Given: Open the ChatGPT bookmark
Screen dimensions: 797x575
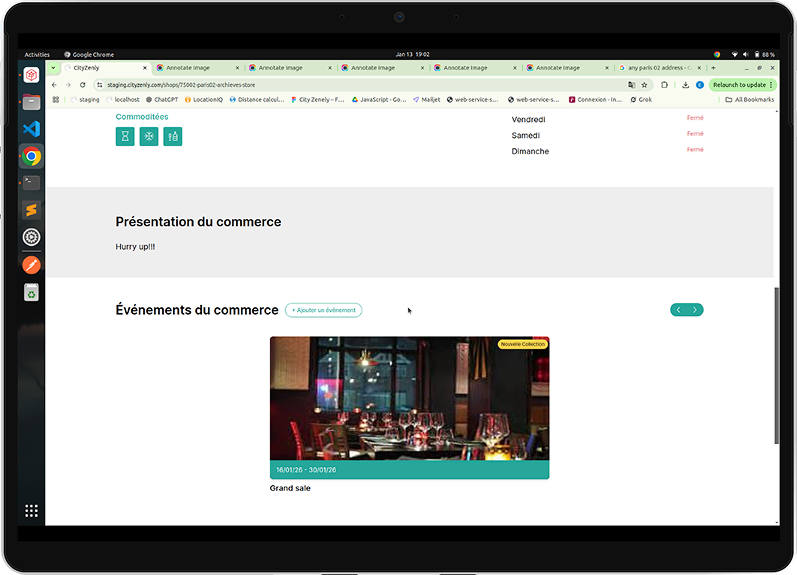Looking at the screenshot, I should point(162,100).
